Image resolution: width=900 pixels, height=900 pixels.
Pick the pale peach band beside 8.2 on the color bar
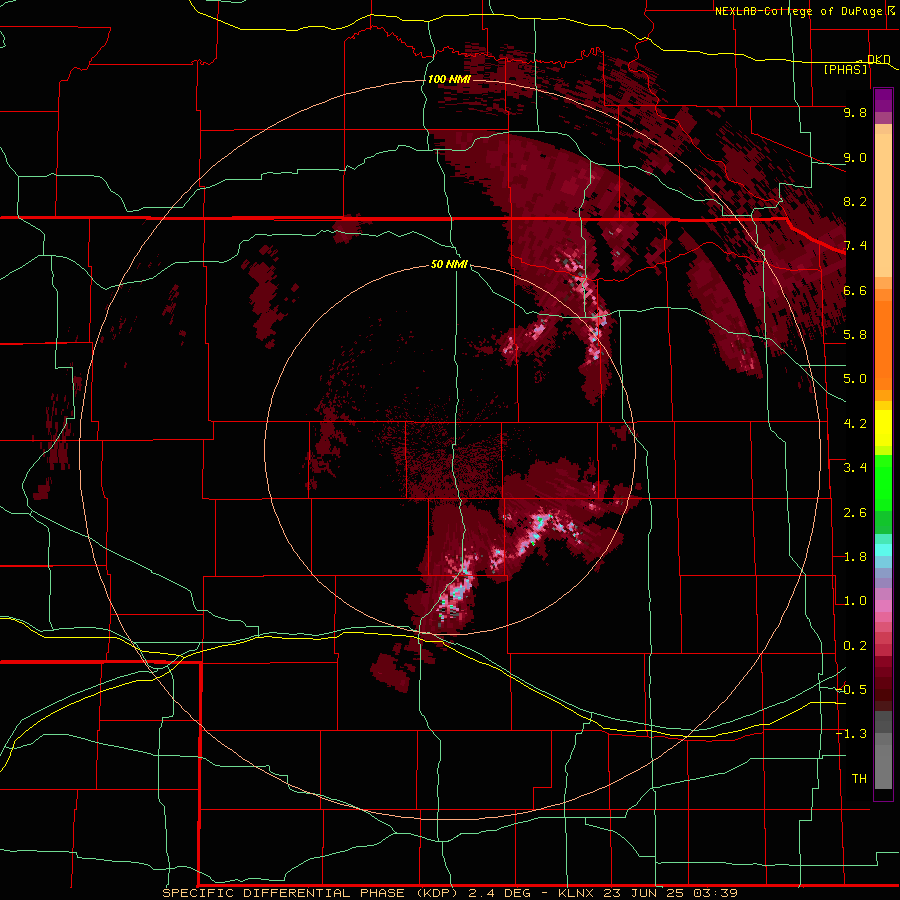click(x=883, y=205)
